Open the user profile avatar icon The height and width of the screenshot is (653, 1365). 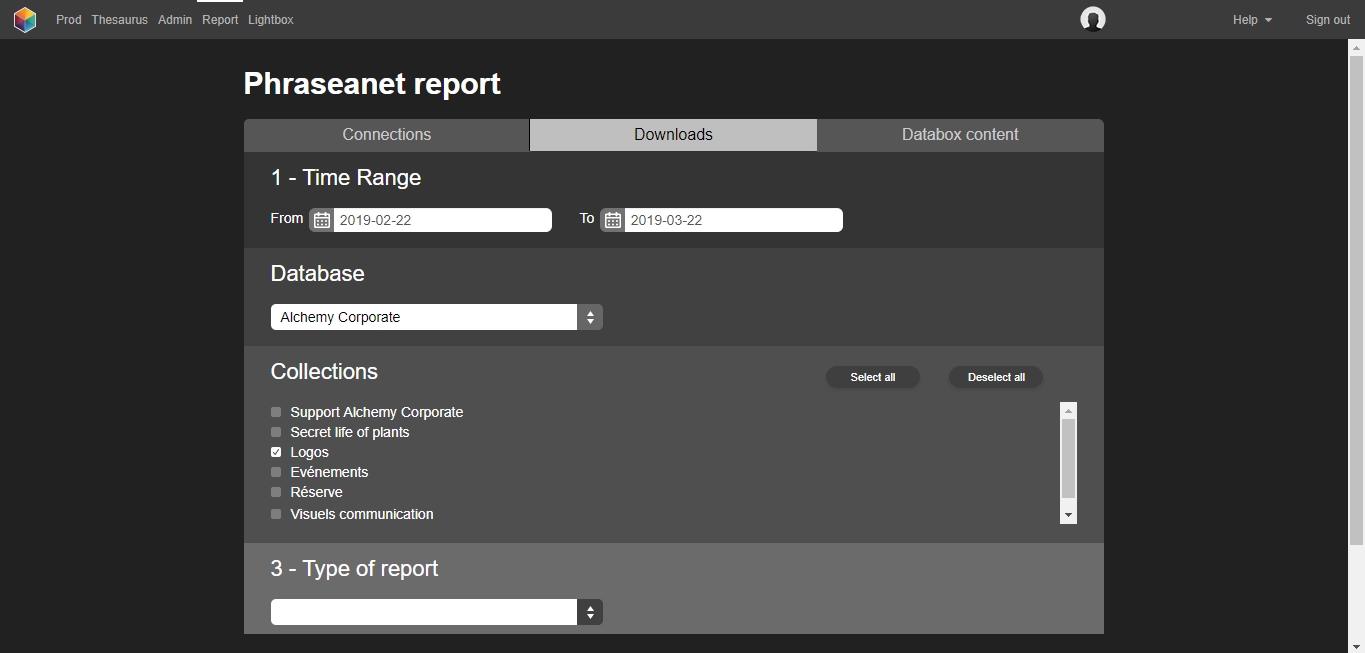(1093, 19)
